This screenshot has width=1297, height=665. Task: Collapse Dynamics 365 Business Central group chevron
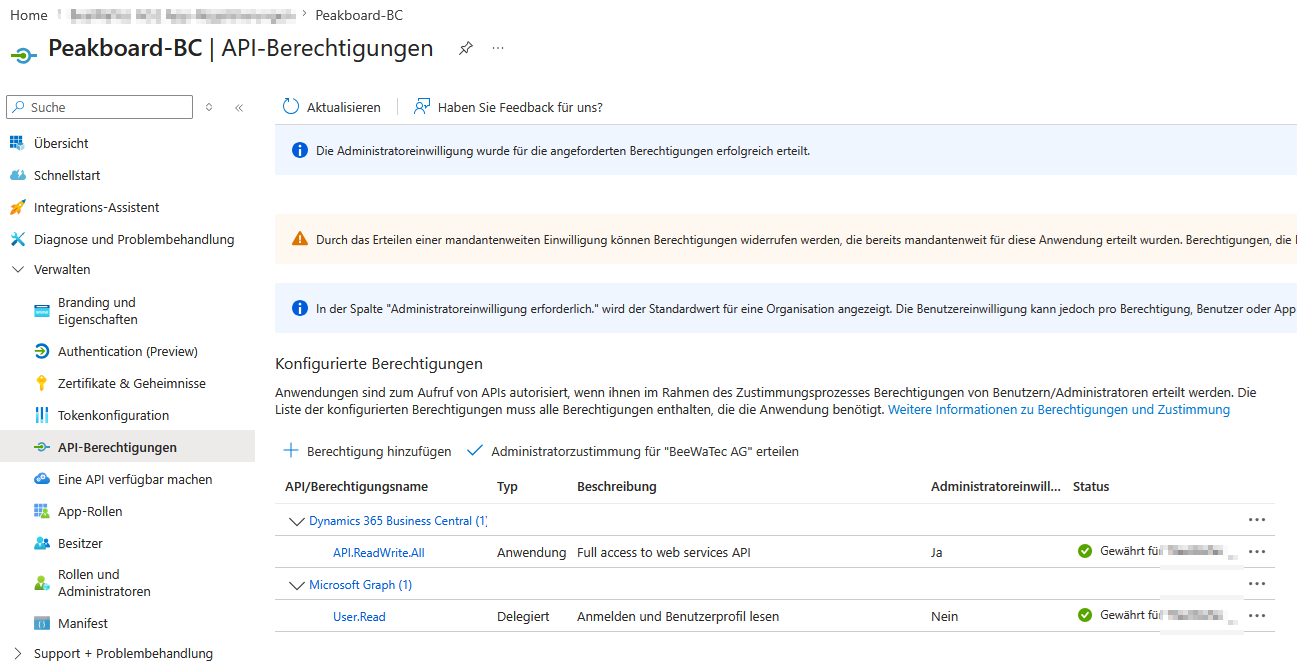(x=296, y=521)
